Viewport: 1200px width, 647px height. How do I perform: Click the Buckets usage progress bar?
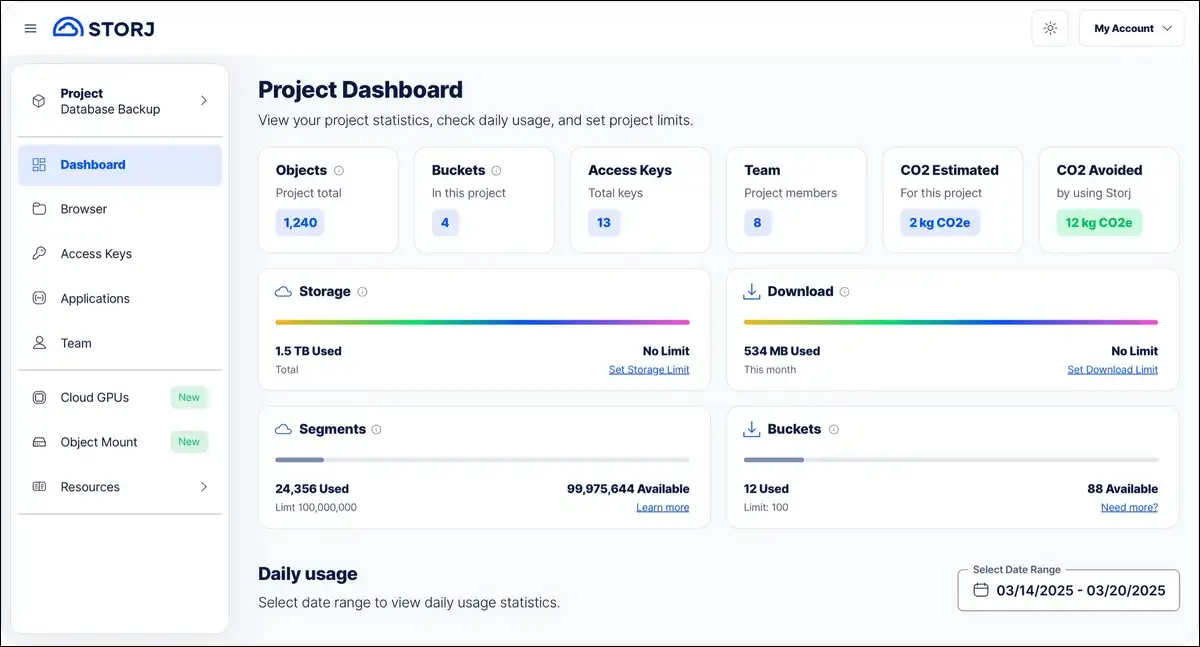pos(951,460)
